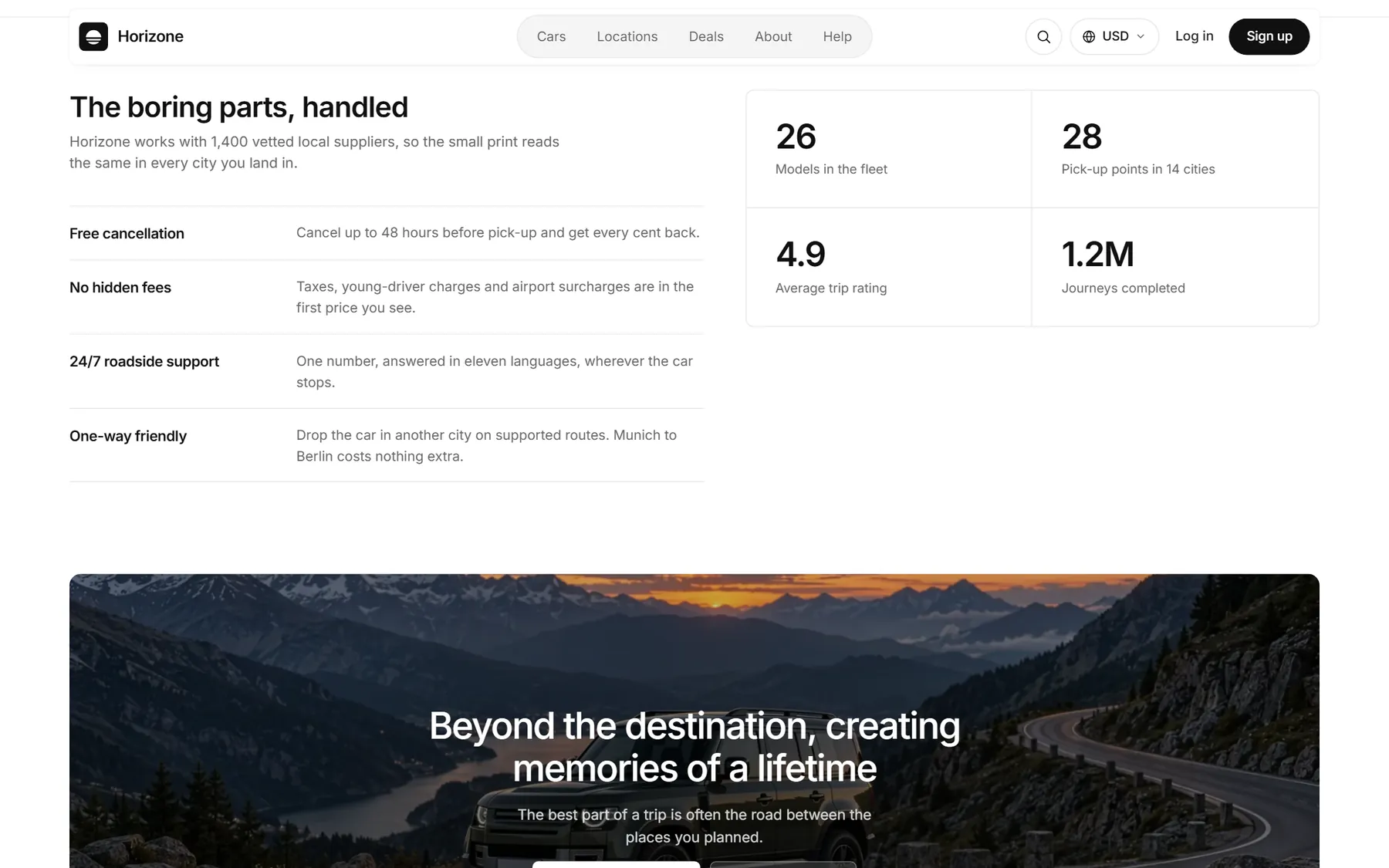Viewport: 1389px width, 868px height.
Task: Click the Sign up button
Action: tap(1269, 36)
